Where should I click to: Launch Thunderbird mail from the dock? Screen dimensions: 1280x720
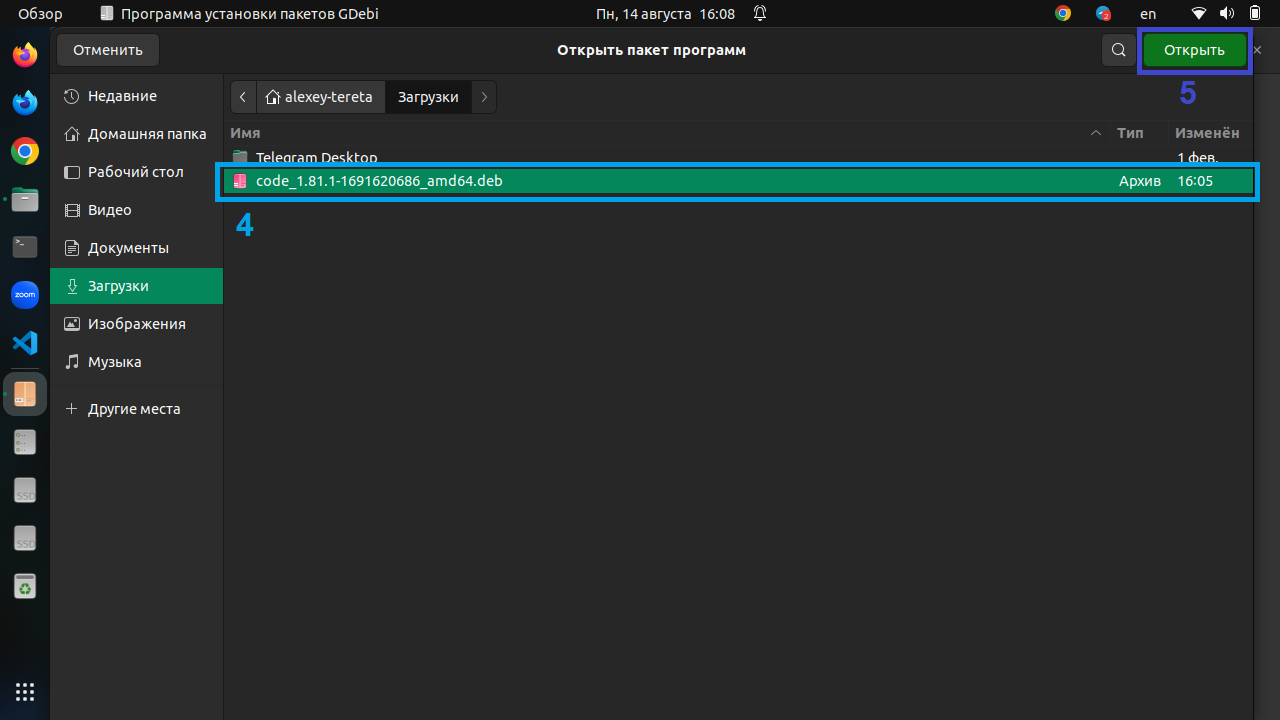(25, 102)
